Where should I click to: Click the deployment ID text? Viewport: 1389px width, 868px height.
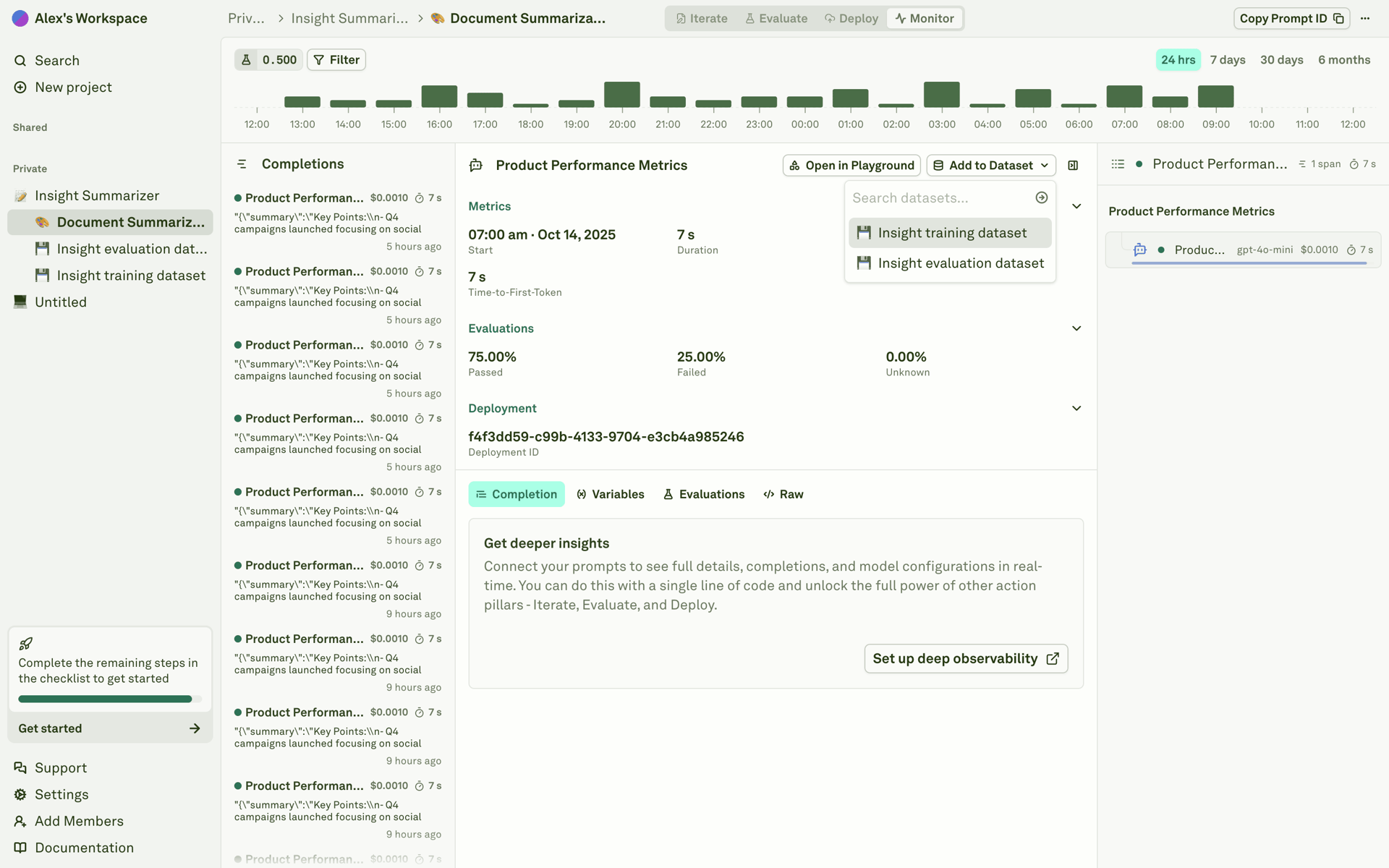pyautogui.click(x=606, y=437)
